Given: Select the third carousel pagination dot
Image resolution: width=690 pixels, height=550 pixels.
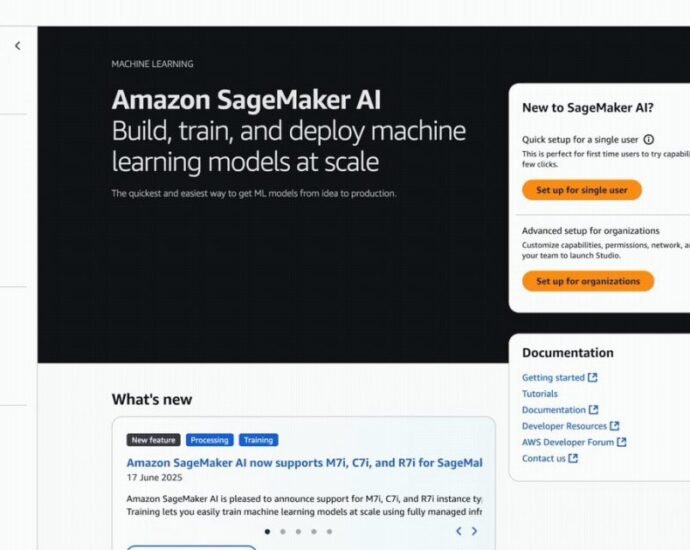Looking at the screenshot, I should click(x=298, y=531).
